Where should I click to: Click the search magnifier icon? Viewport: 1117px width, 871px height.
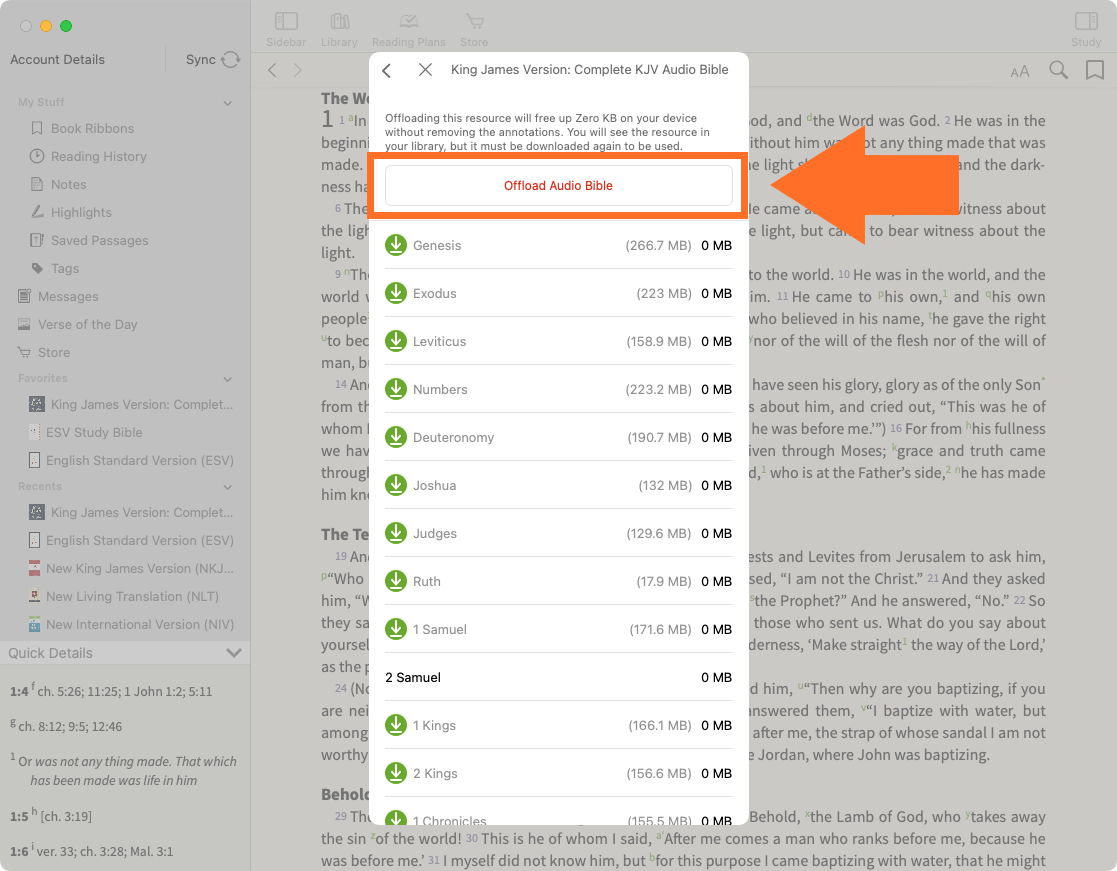1059,70
